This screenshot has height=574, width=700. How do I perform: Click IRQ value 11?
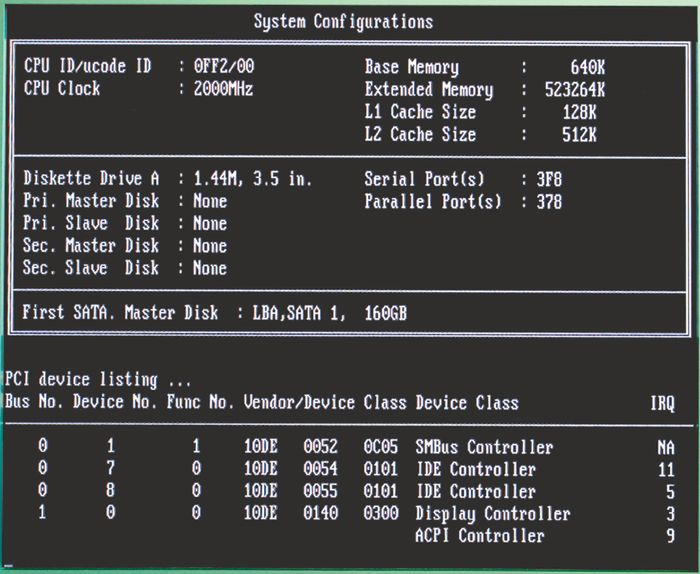point(666,470)
